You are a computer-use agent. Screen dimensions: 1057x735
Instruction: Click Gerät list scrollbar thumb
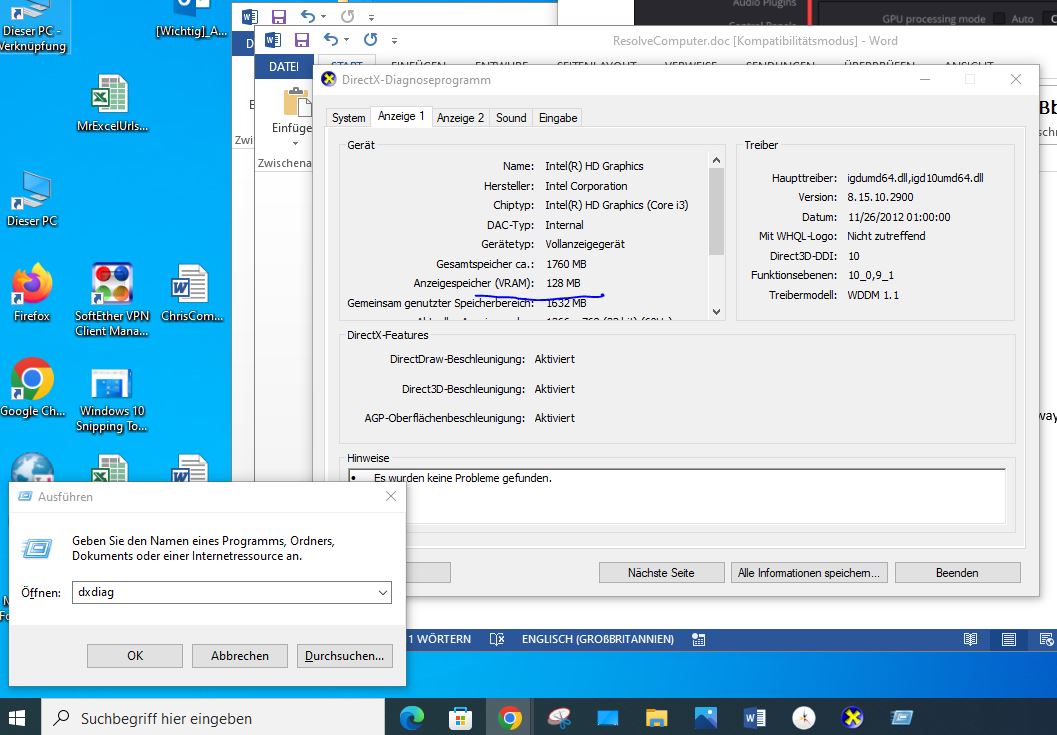[x=716, y=212]
